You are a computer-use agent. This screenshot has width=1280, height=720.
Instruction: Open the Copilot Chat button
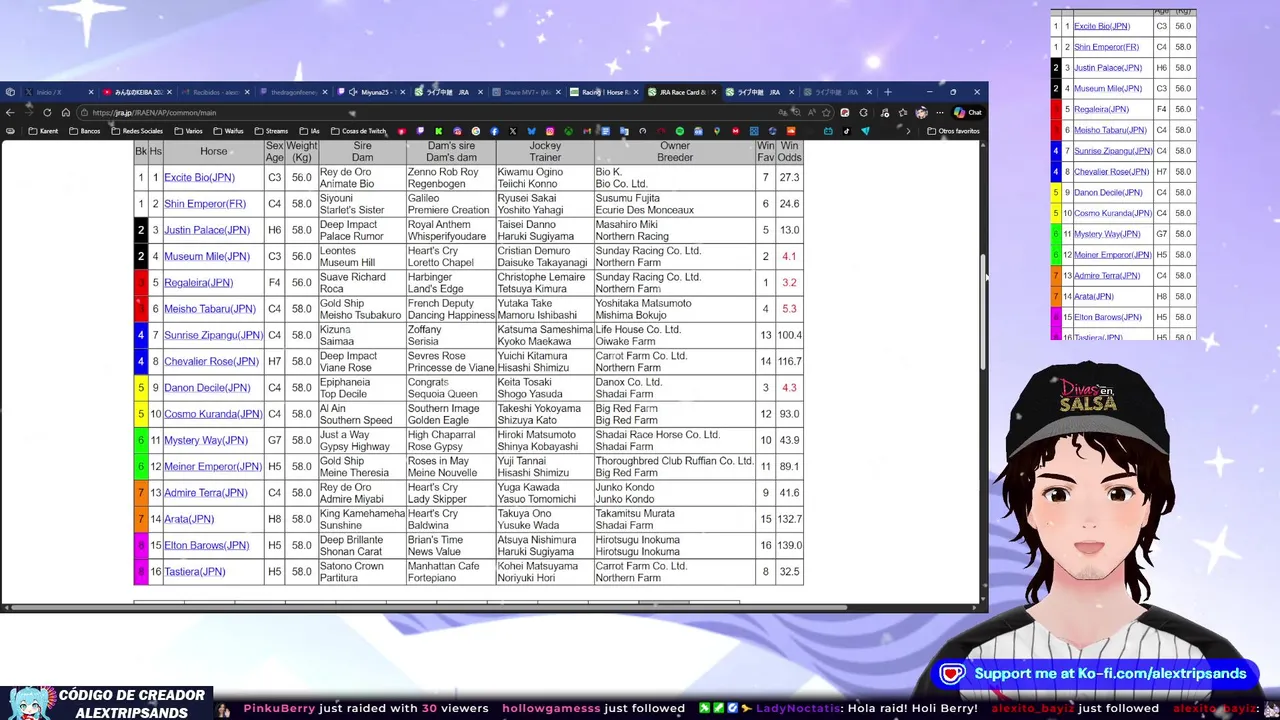pyautogui.click(x=967, y=112)
